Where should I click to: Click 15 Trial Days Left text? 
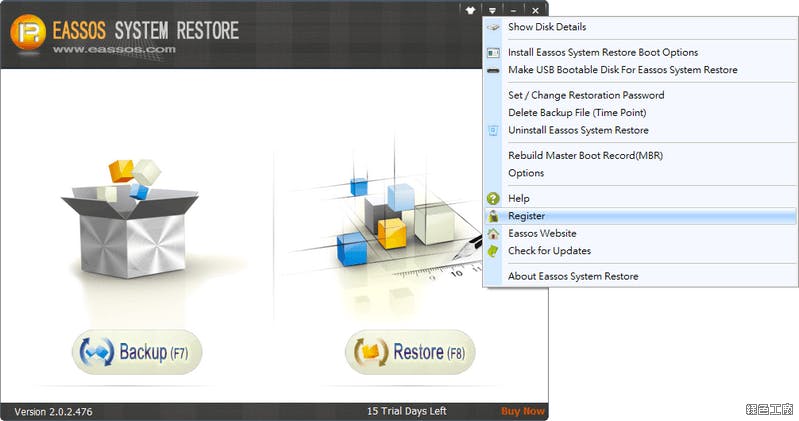[x=407, y=411]
